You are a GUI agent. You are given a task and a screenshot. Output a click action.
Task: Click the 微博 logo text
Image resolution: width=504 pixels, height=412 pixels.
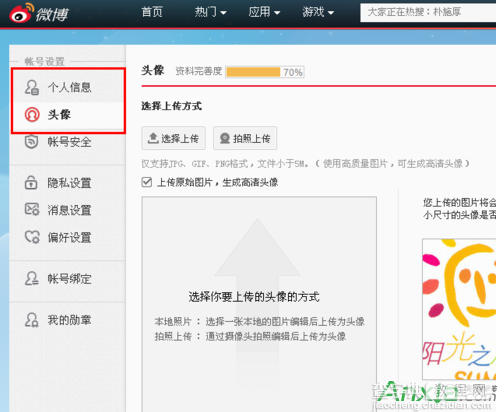[52, 14]
